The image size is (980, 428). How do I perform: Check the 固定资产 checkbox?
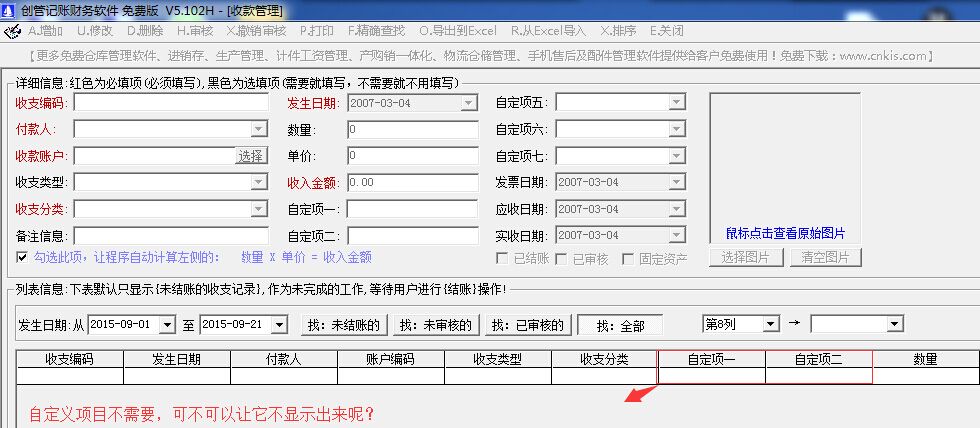click(628, 259)
